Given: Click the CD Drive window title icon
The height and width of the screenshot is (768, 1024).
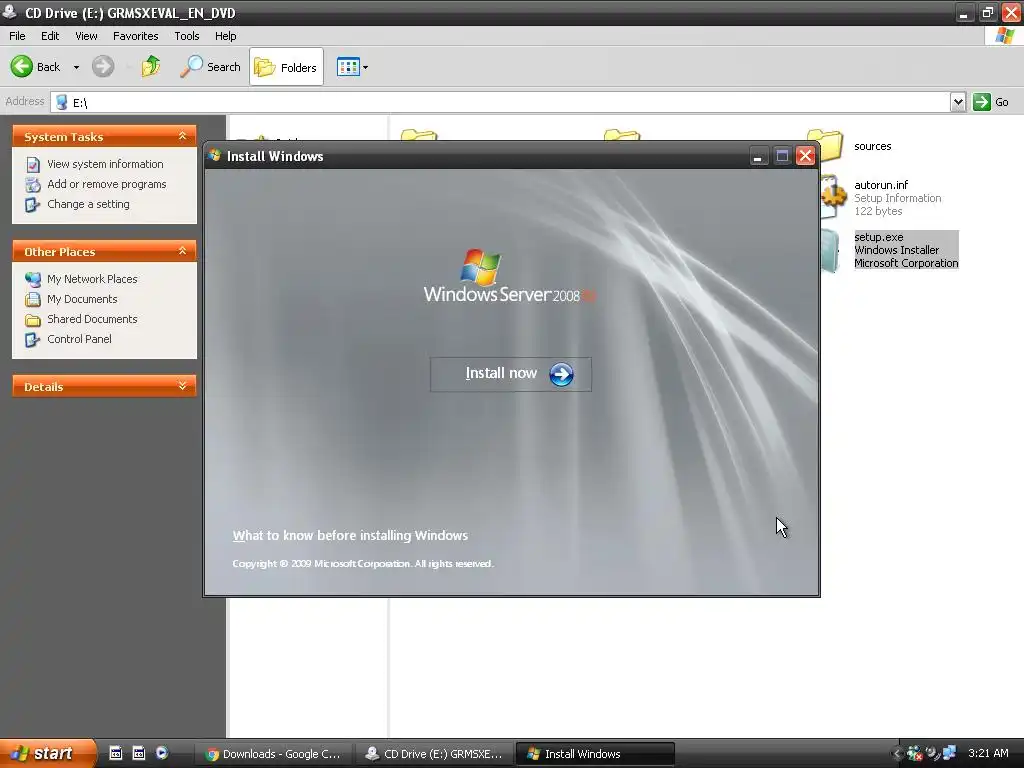Looking at the screenshot, I should coord(9,12).
